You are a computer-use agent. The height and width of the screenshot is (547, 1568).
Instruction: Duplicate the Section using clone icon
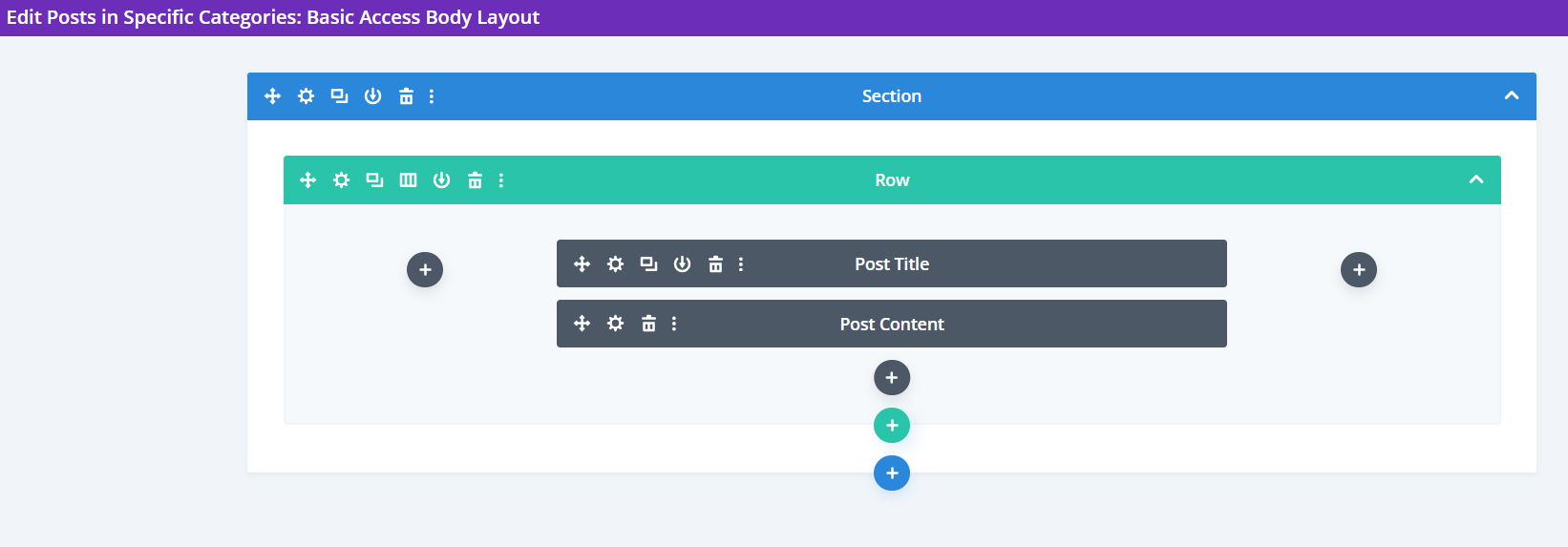pos(339,96)
